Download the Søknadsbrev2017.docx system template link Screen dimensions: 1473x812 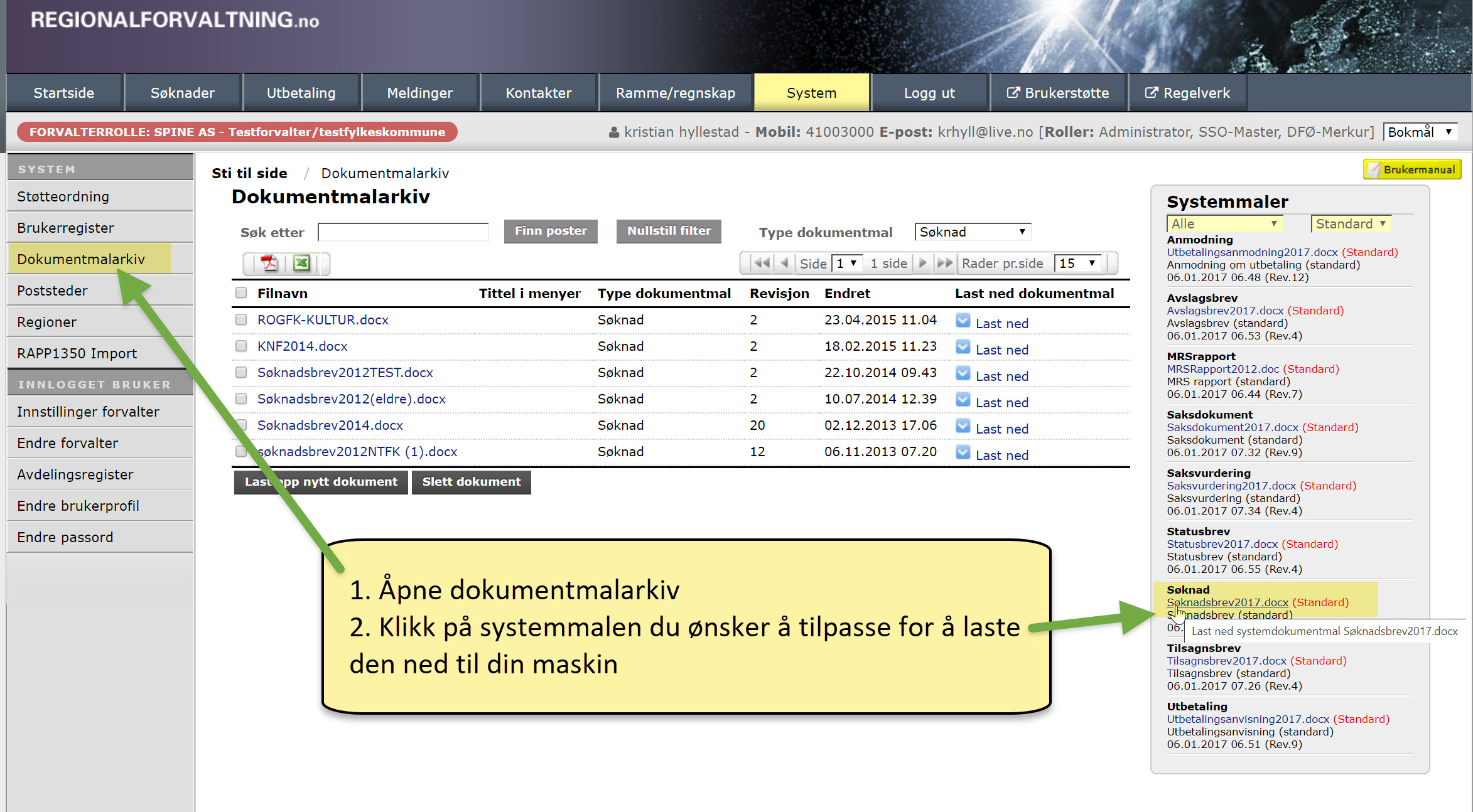point(1227,602)
